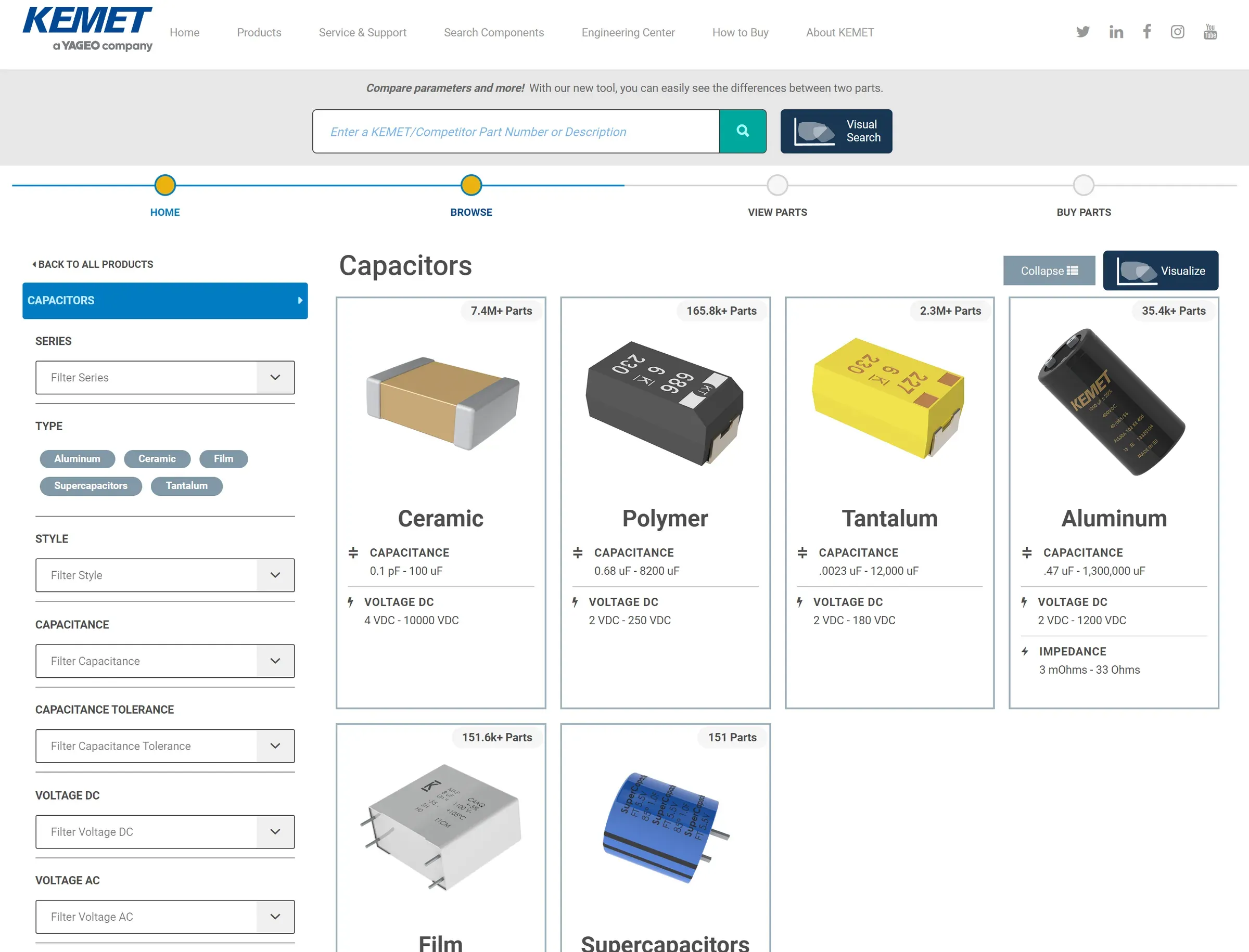Open the Filter Style dropdown arrow

(x=275, y=575)
